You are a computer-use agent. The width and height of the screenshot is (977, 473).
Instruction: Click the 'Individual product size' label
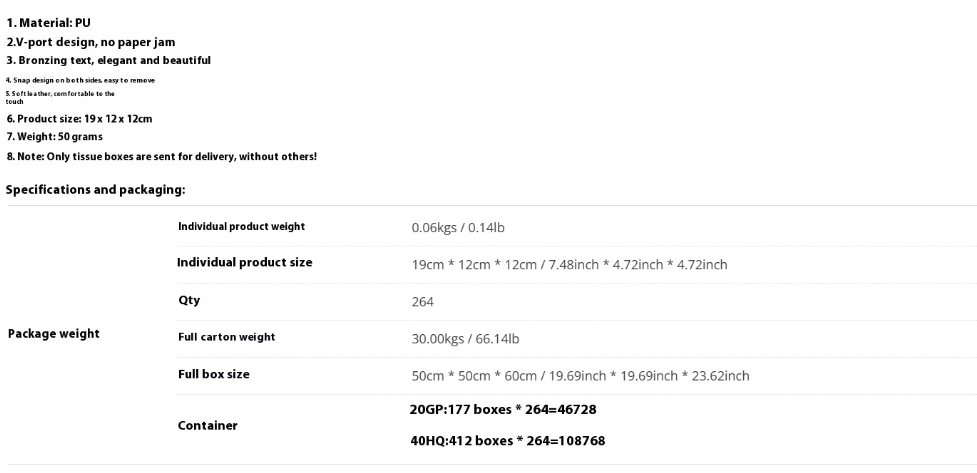[245, 262]
